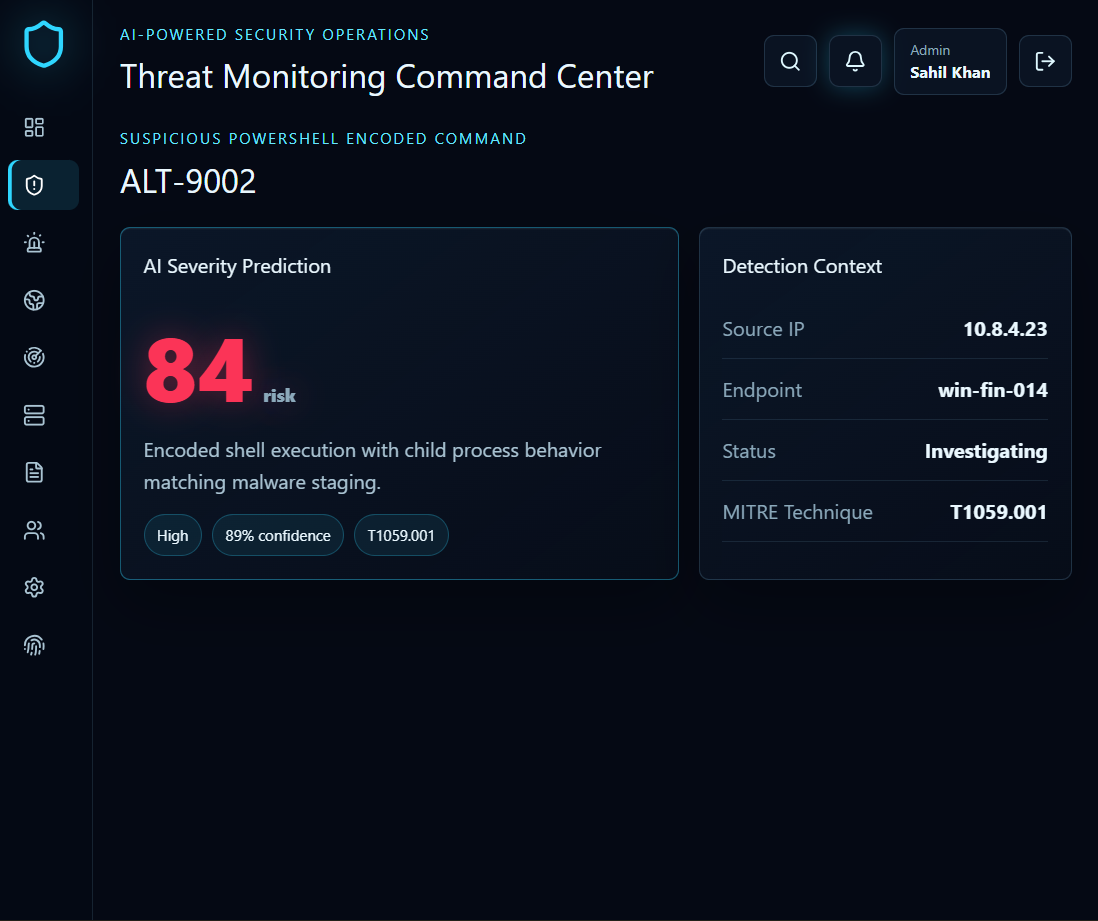1098x921 pixels.
Task: Click the Threat Monitoring Command Center title
Action: [x=387, y=76]
